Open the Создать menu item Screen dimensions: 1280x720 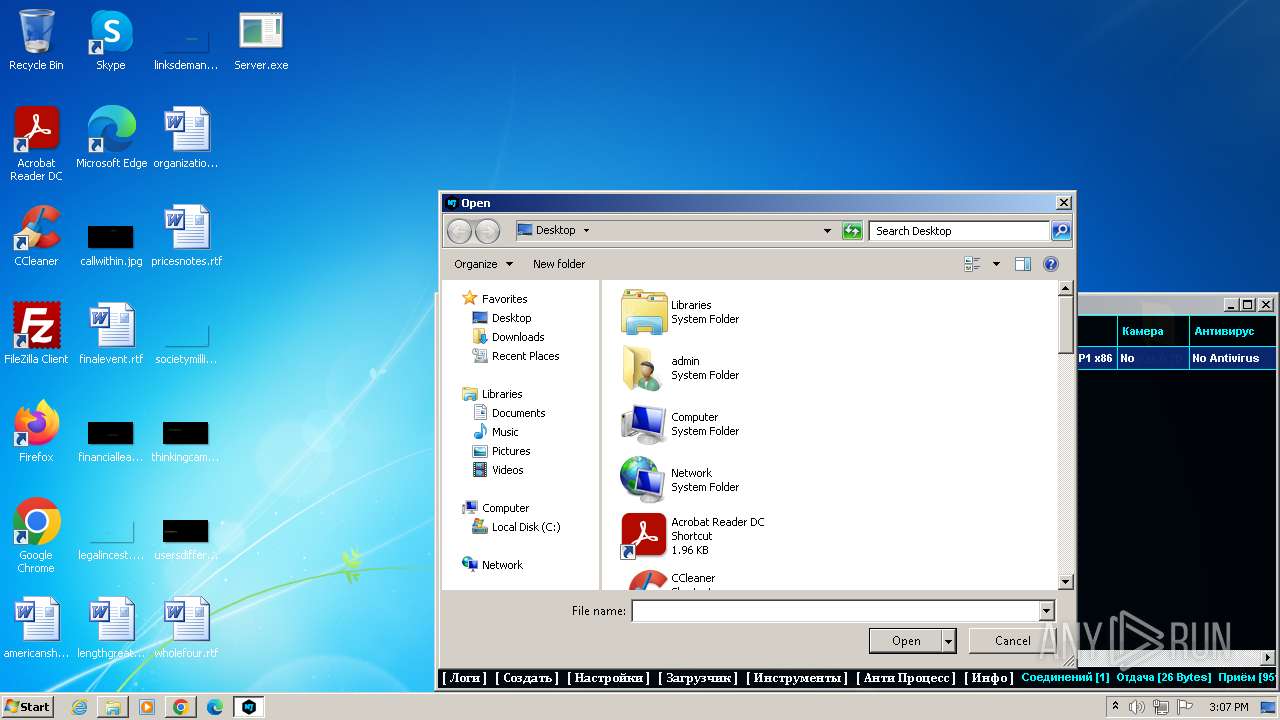point(528,678)
